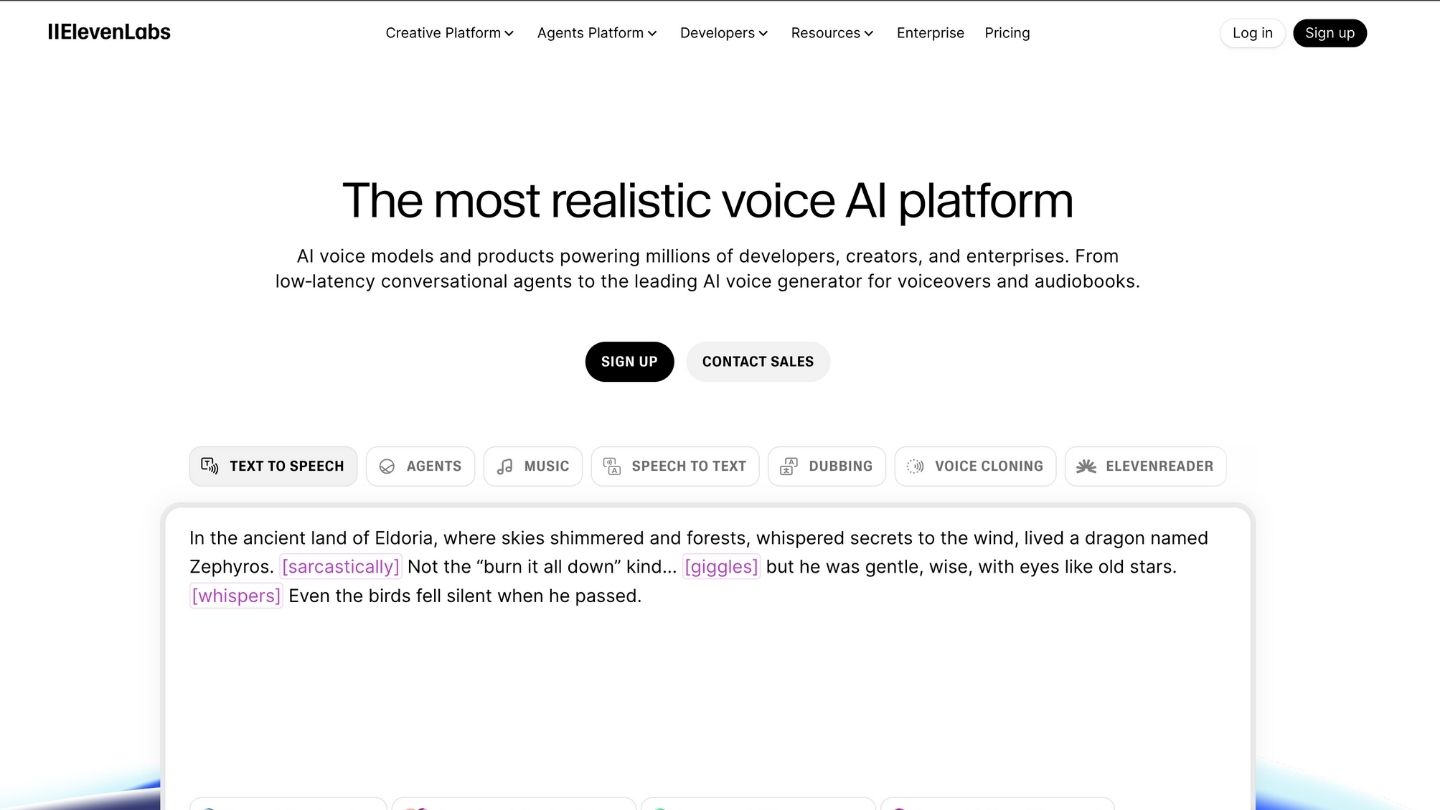
Task: Open the ElevenReader icon tab
Action: [x=1086, y=466]
